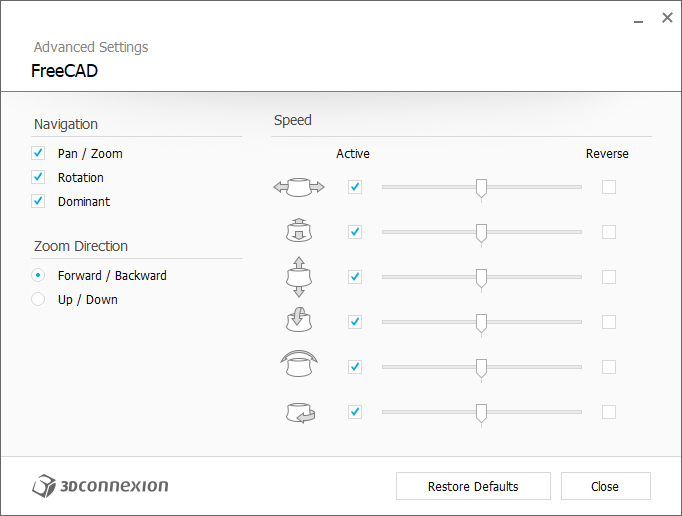Toggle the Dominant checkbox
682x516 pixels.
pos(39,202)
